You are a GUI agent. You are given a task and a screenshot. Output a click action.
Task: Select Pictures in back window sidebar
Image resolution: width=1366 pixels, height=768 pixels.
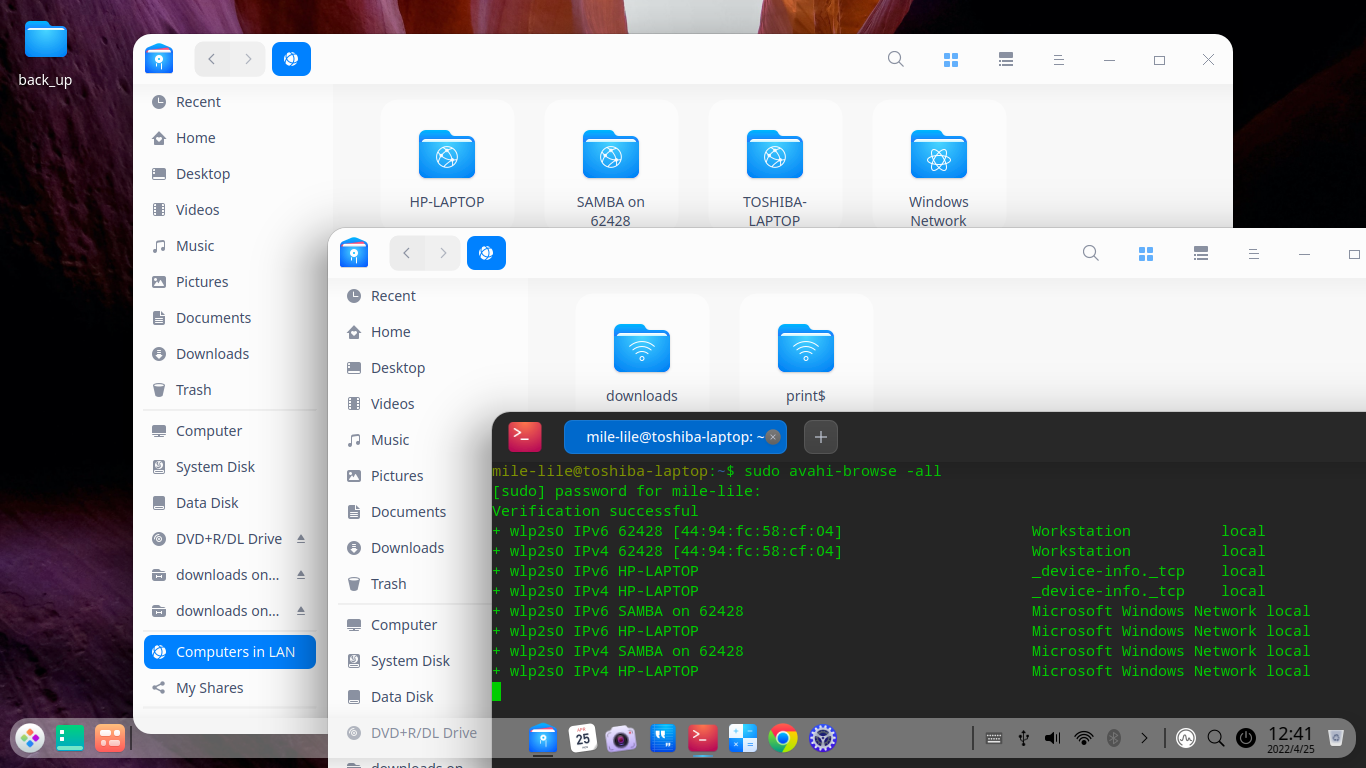click(230, 282)
